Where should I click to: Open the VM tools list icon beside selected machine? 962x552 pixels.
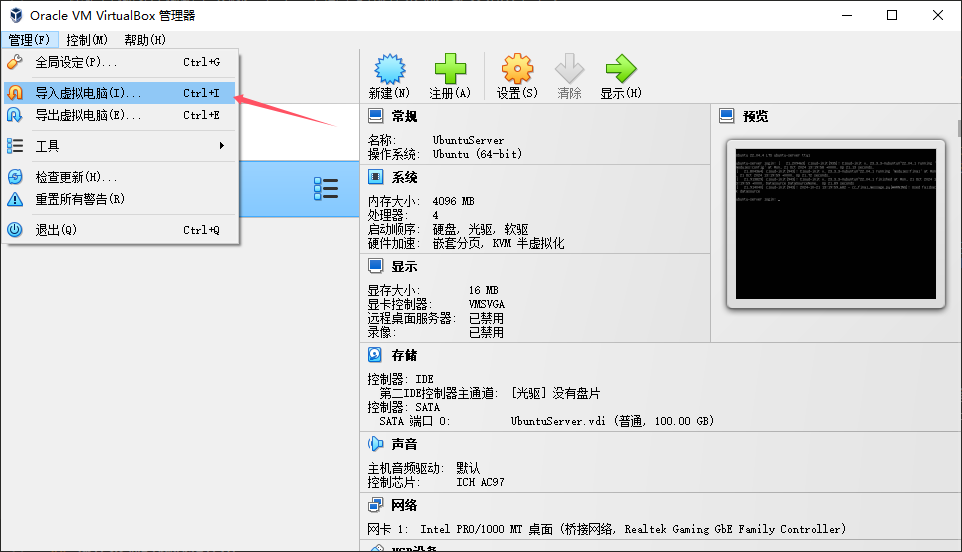[x=326, y=189]
